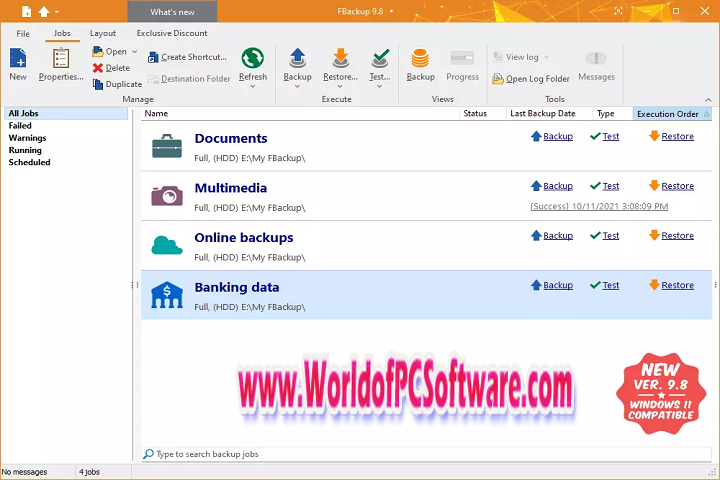Show Running jobs
Viewport: 720px width, 480px height.
pyautogui.click(x=25, y=150)
